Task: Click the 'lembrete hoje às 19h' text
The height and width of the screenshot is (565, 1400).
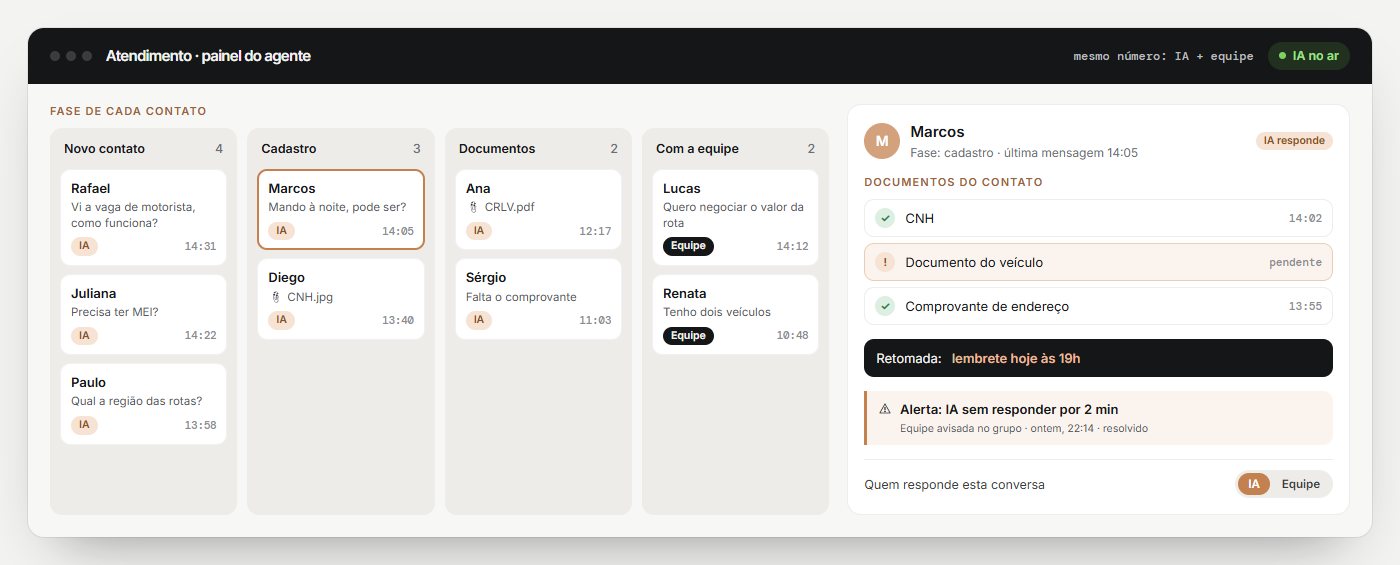Action: point(1016,358)
